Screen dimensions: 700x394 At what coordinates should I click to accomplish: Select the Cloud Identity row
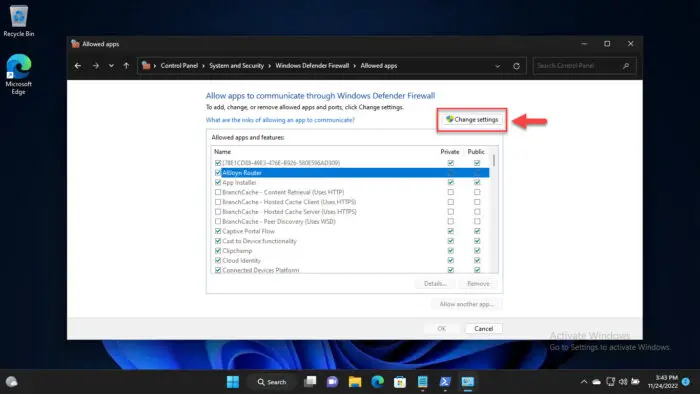[350, 261]
